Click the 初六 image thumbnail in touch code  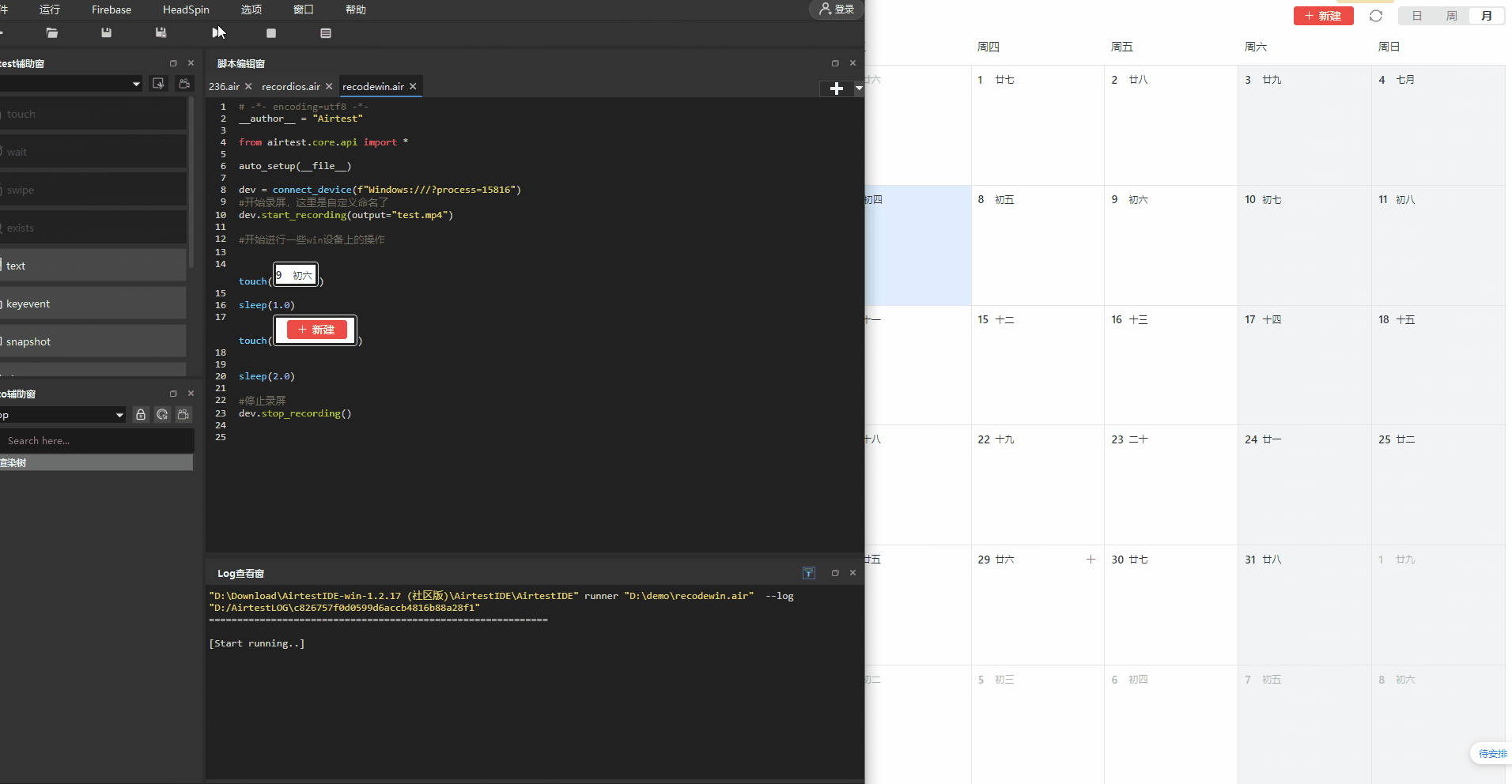pyautogui.click(x=296, y=275)
